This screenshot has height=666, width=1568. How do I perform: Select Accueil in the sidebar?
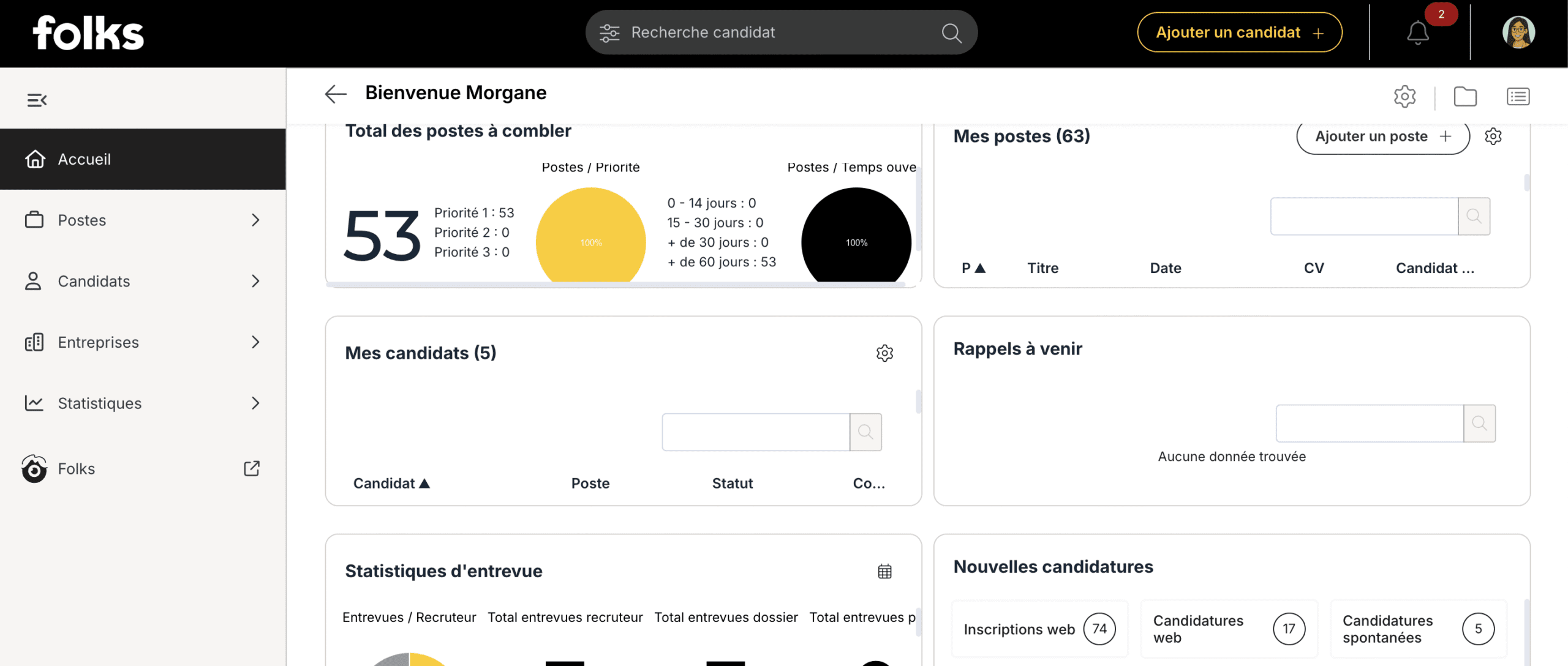pyautogui.click(x=143, y=159)
